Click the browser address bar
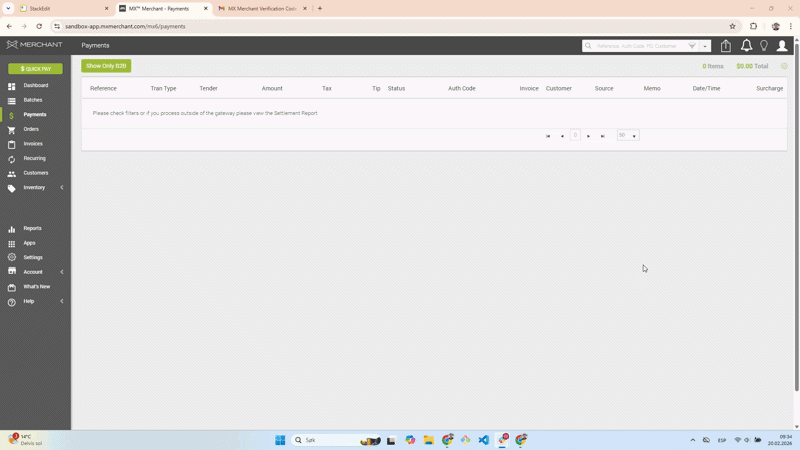Viewport: 800px width, 450px height. [393, 27]
